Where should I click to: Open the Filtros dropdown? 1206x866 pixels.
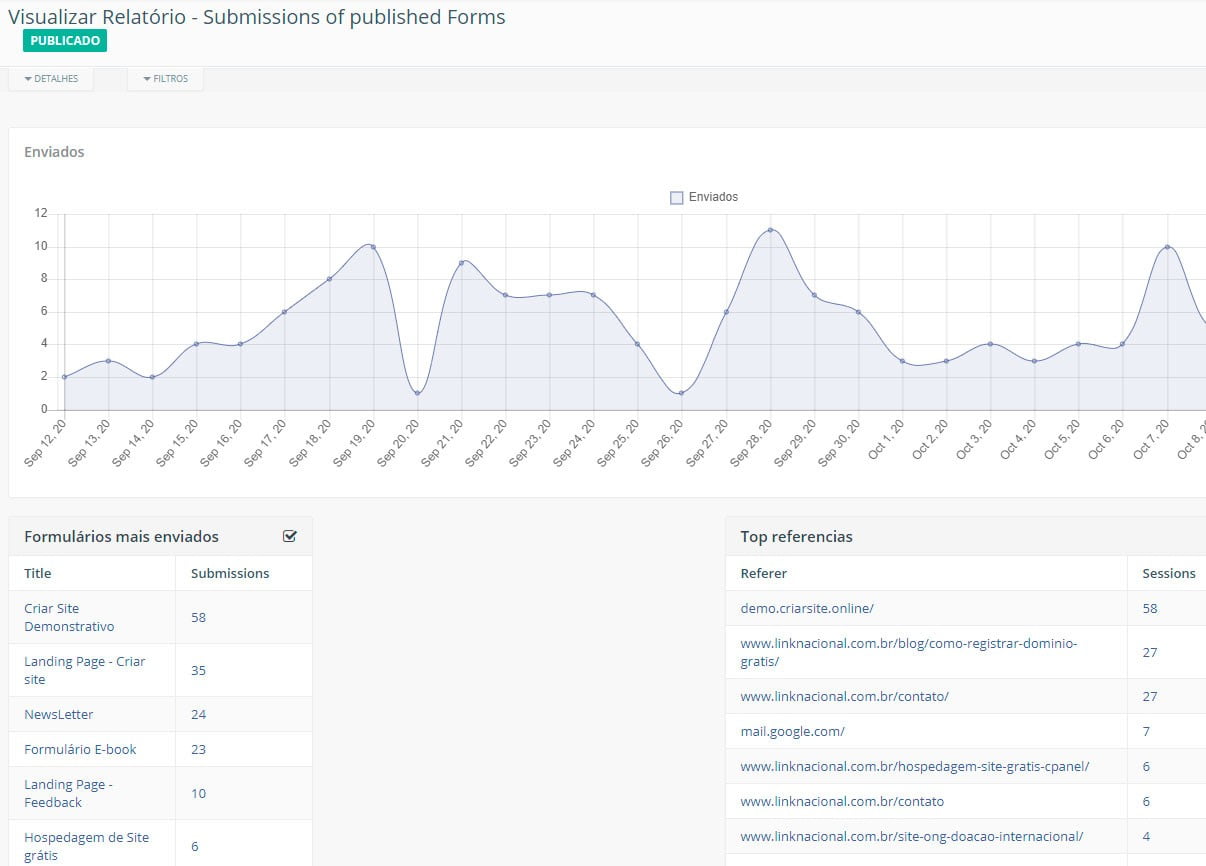pyautogui.click(x=165, y=79)
